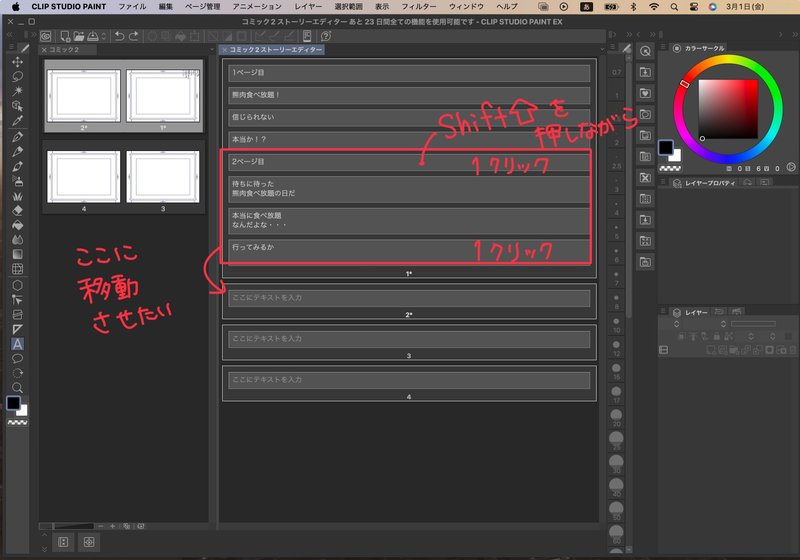Click the smartphone connect icon in command bar
The height and width of the screenshot is (560, 800).
click(307, 36)
